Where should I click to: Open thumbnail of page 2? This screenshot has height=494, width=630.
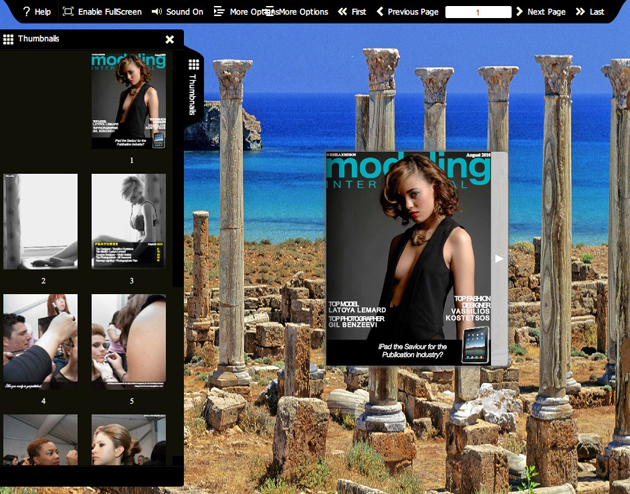coord(41,221)
